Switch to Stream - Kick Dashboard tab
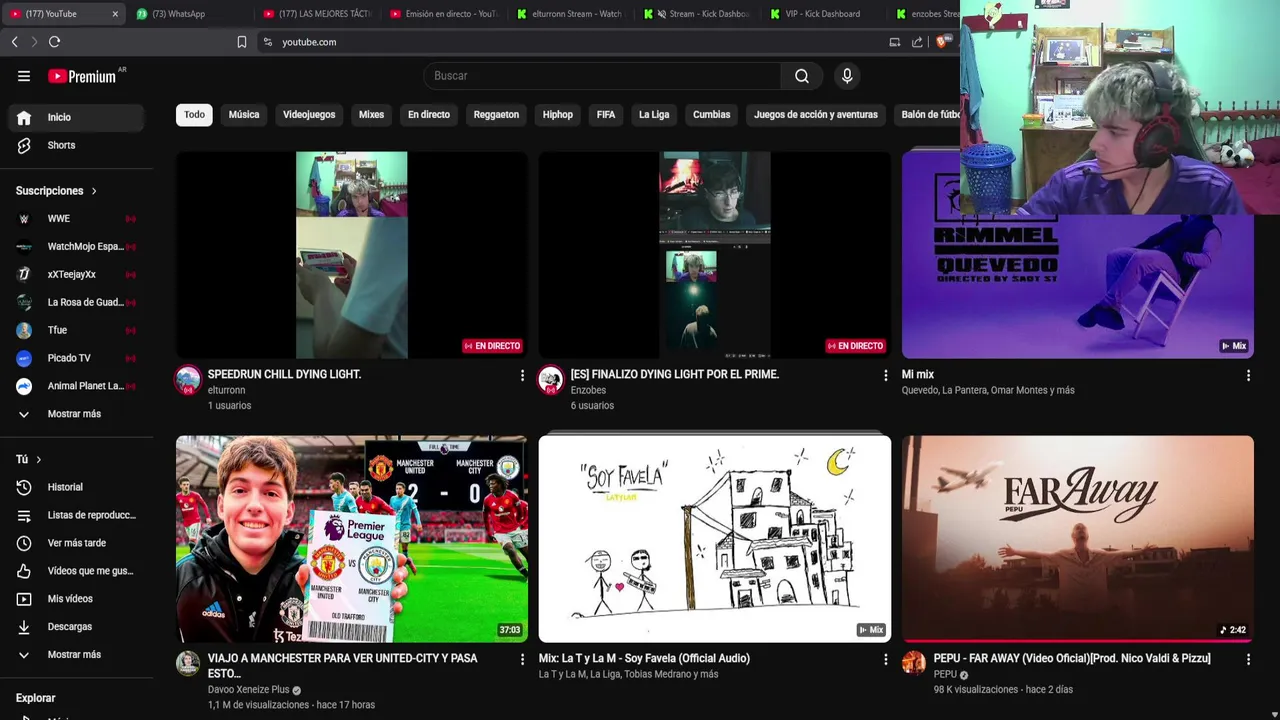 tap(699, 14)
